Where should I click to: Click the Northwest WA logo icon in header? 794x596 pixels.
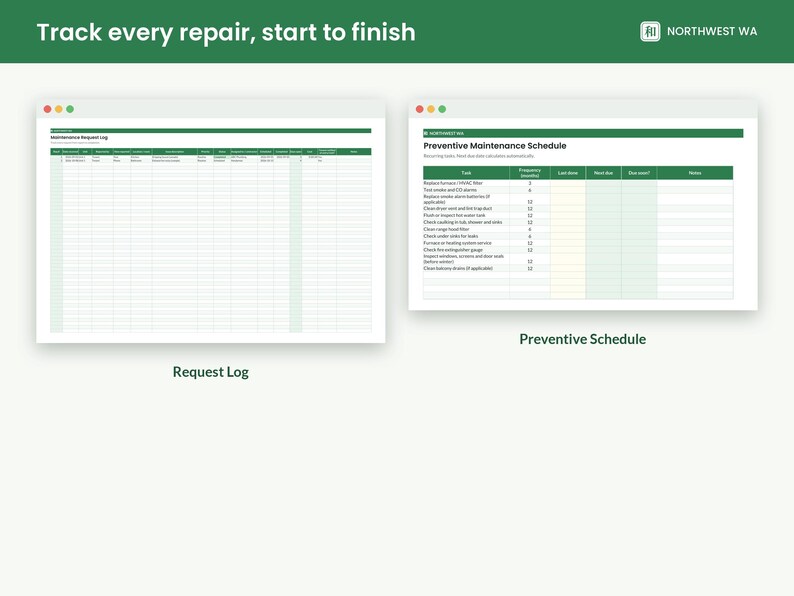click(x=650, y=31)
